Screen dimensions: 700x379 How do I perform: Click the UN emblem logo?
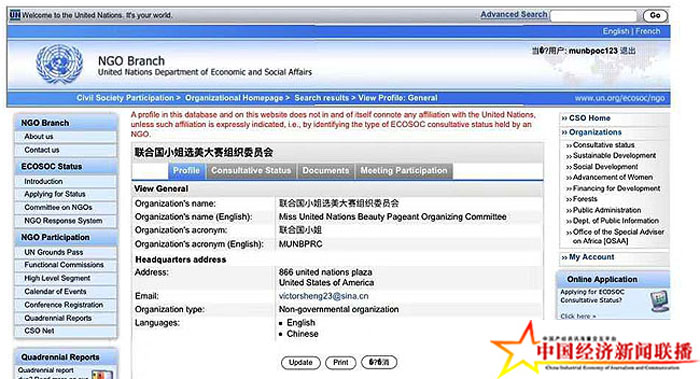click(59, 64)
